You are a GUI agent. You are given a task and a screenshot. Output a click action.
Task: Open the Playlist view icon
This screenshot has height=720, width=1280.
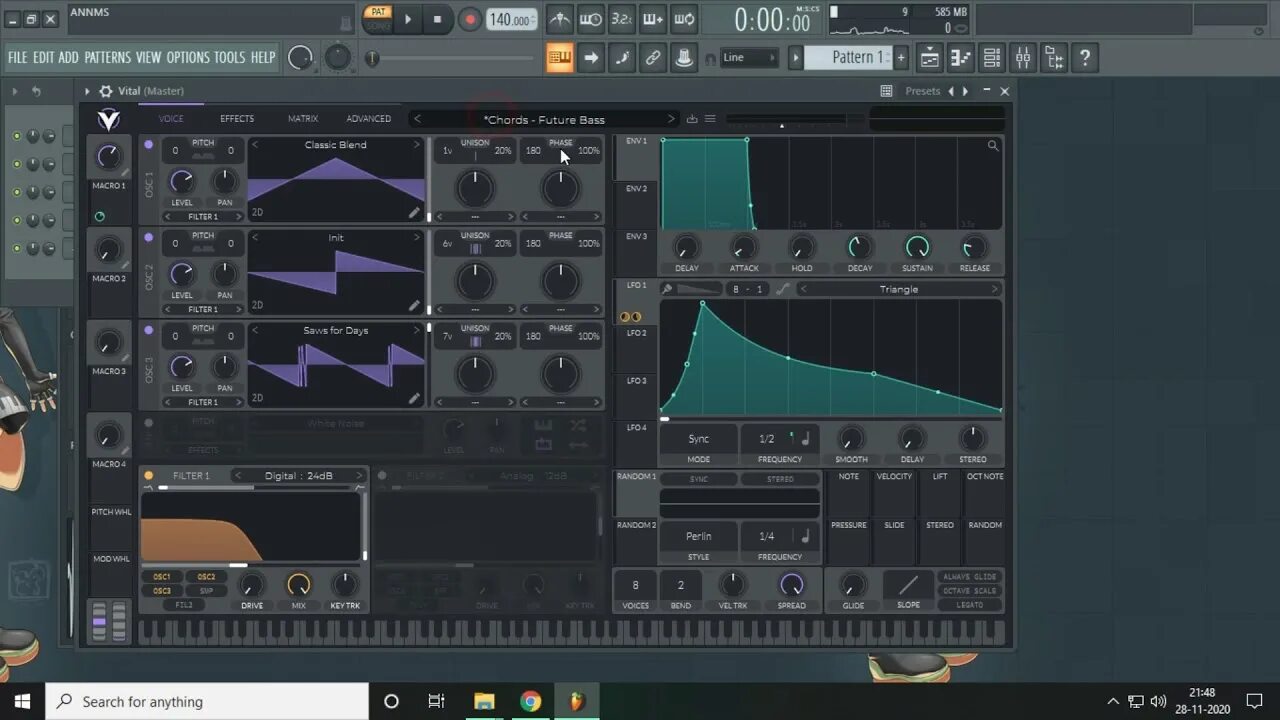(930, 58)
